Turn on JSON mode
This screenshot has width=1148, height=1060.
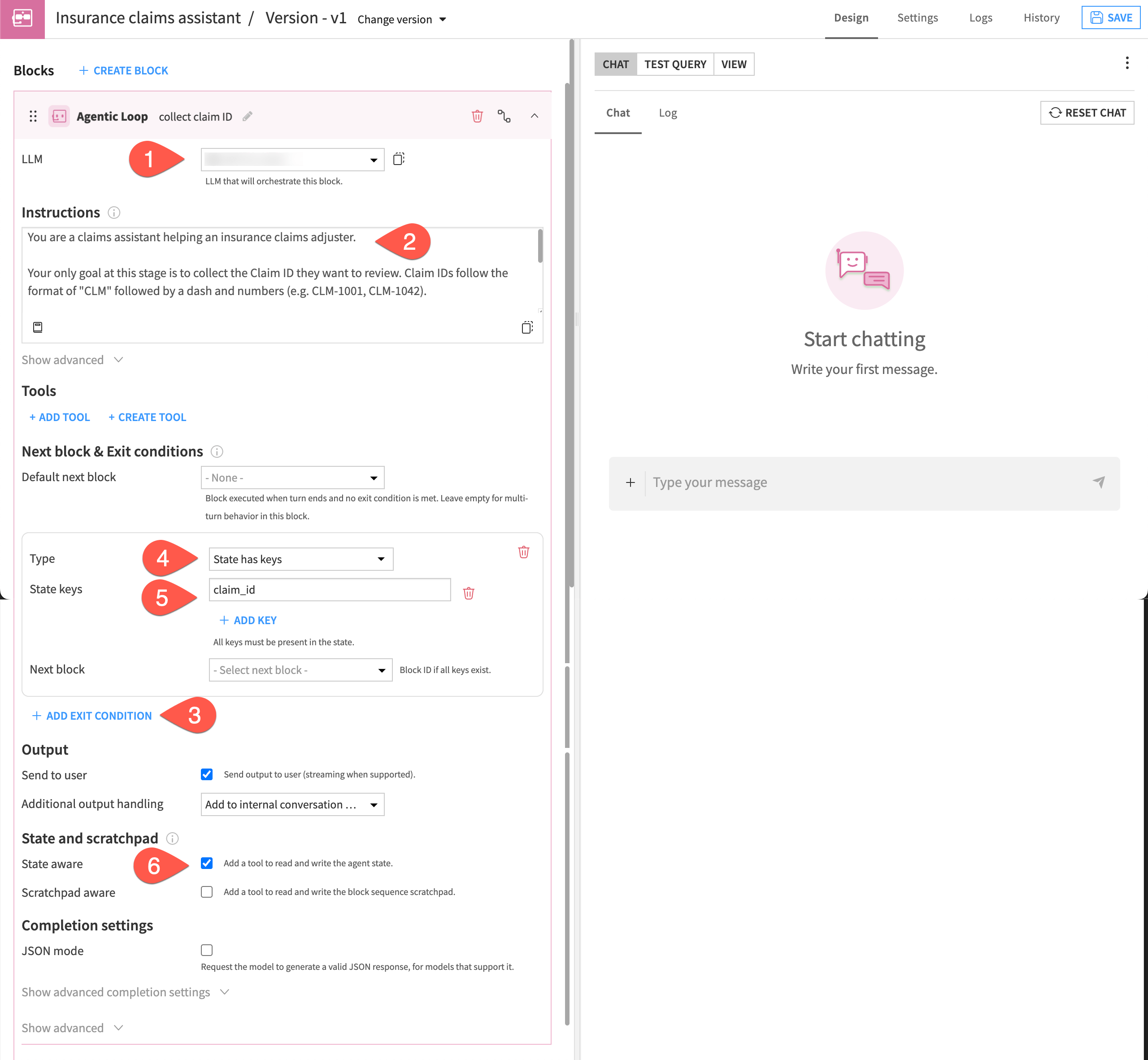[x=207, y=950]
